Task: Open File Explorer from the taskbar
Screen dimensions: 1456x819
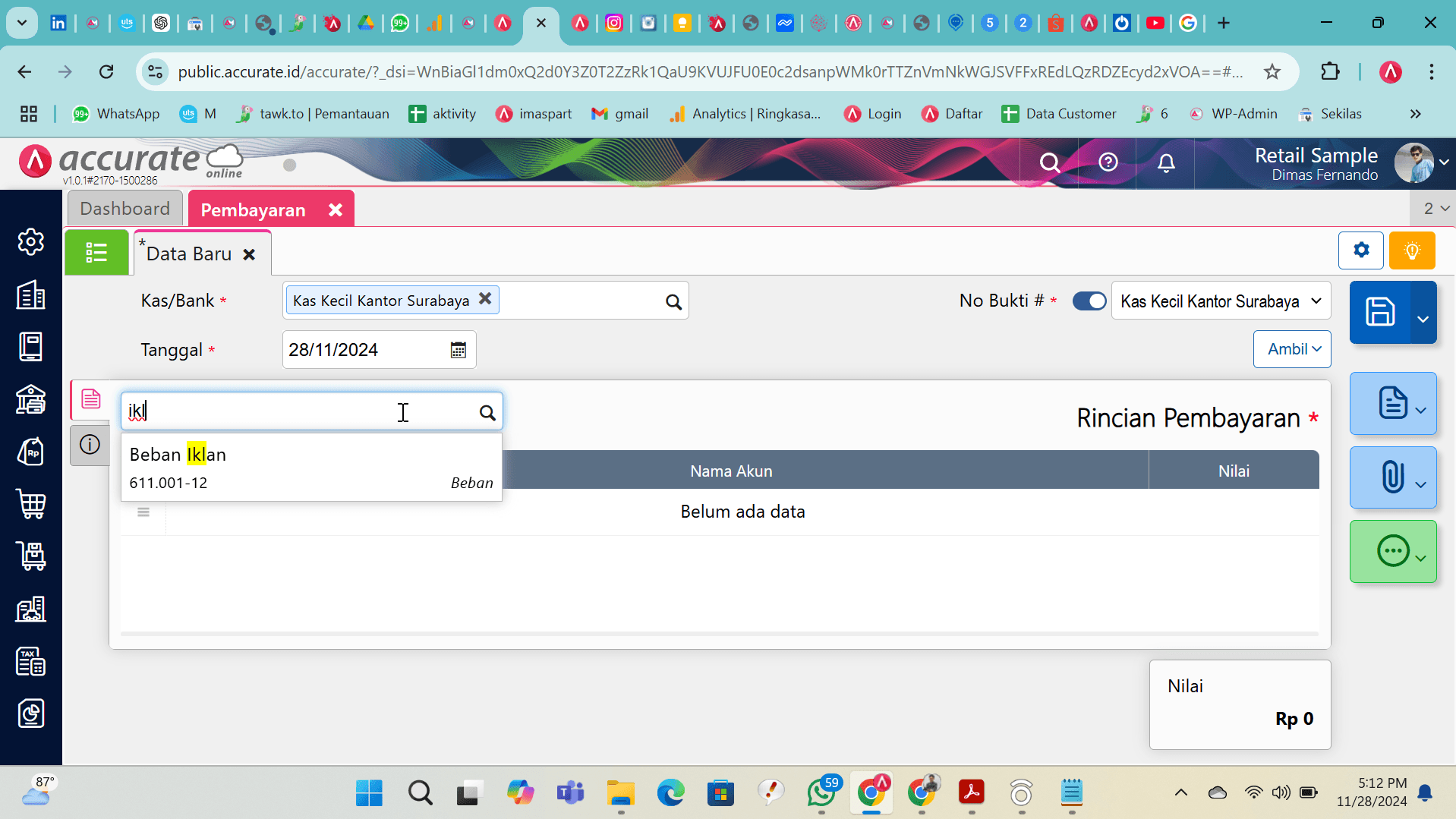Action: [620, 793]
